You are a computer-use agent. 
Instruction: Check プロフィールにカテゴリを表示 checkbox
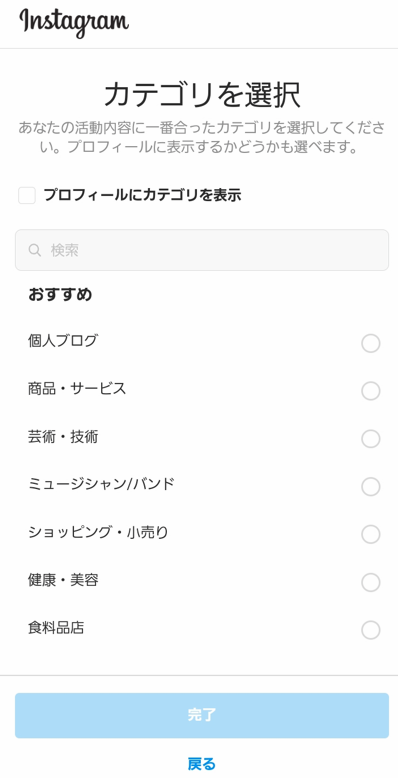[27, 195]
